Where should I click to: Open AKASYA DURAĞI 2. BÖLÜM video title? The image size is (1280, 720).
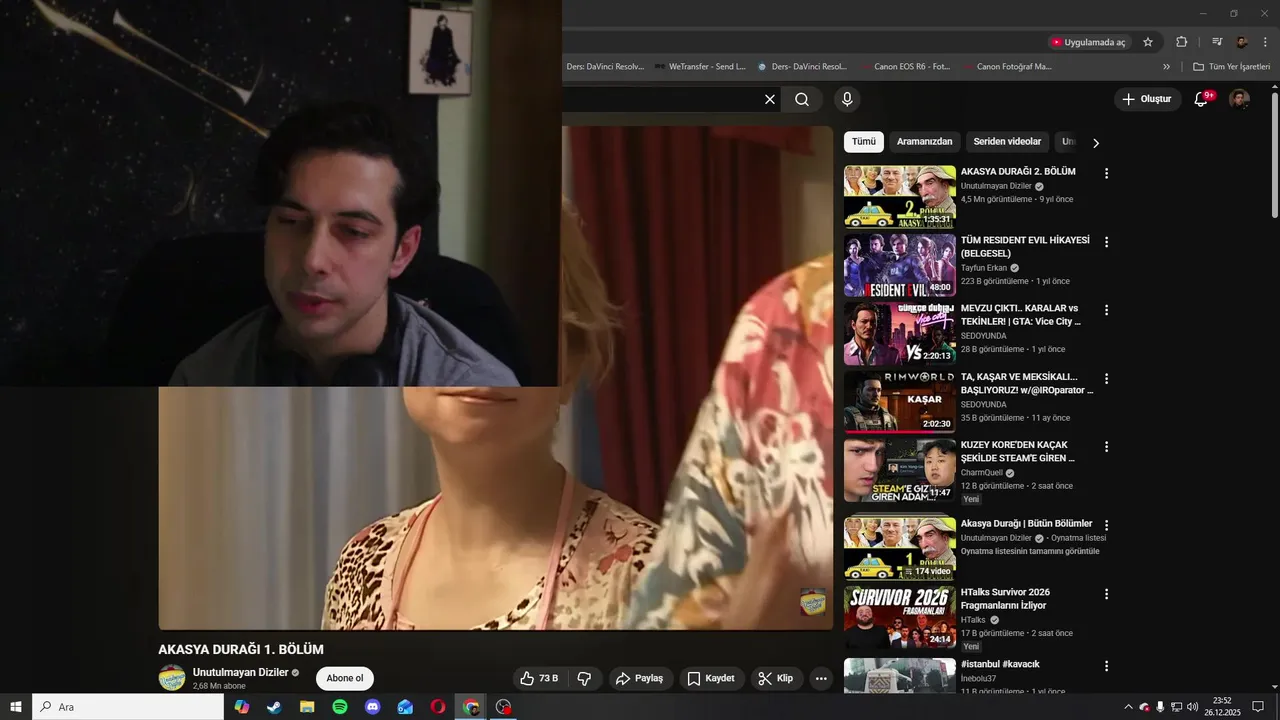click(1018, 171)
